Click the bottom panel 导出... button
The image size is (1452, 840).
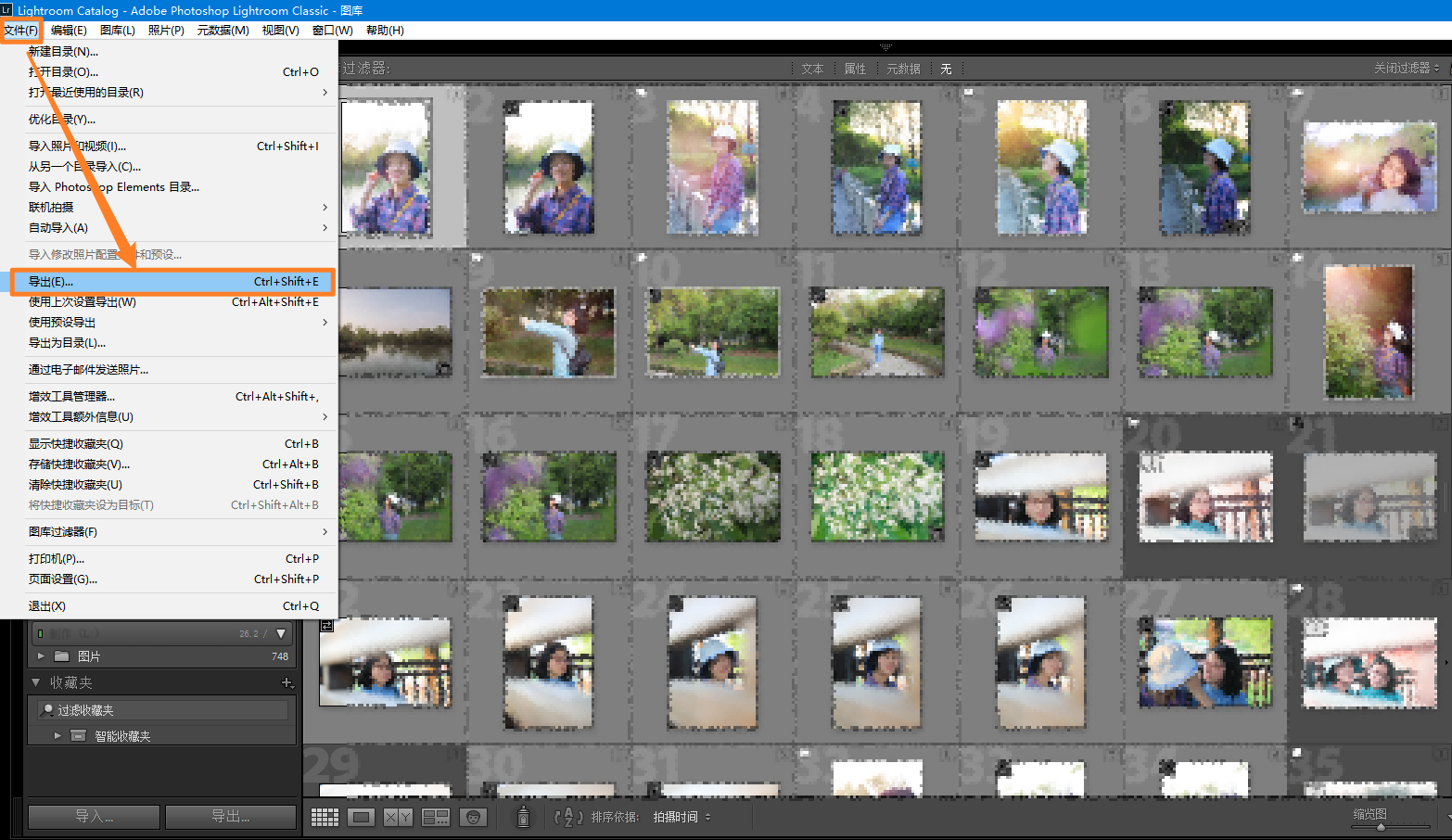[230, 817]
